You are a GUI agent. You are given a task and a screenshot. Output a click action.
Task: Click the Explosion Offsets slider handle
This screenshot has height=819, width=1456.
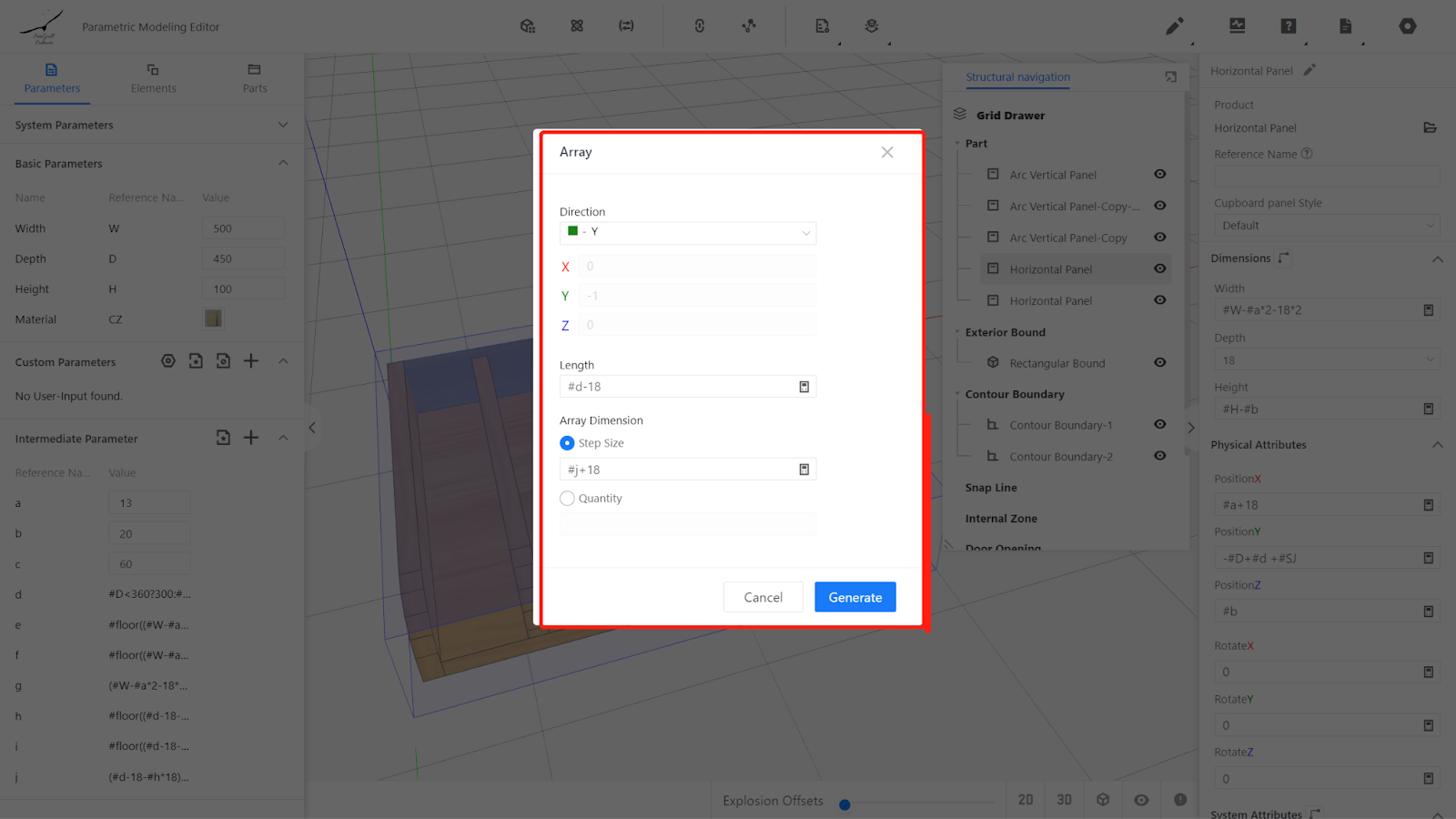coord(844,804)
